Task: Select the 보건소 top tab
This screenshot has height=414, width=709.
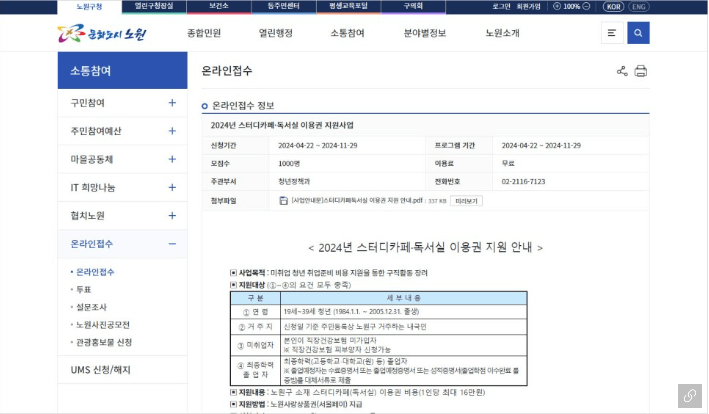Action: click(219, 6)
